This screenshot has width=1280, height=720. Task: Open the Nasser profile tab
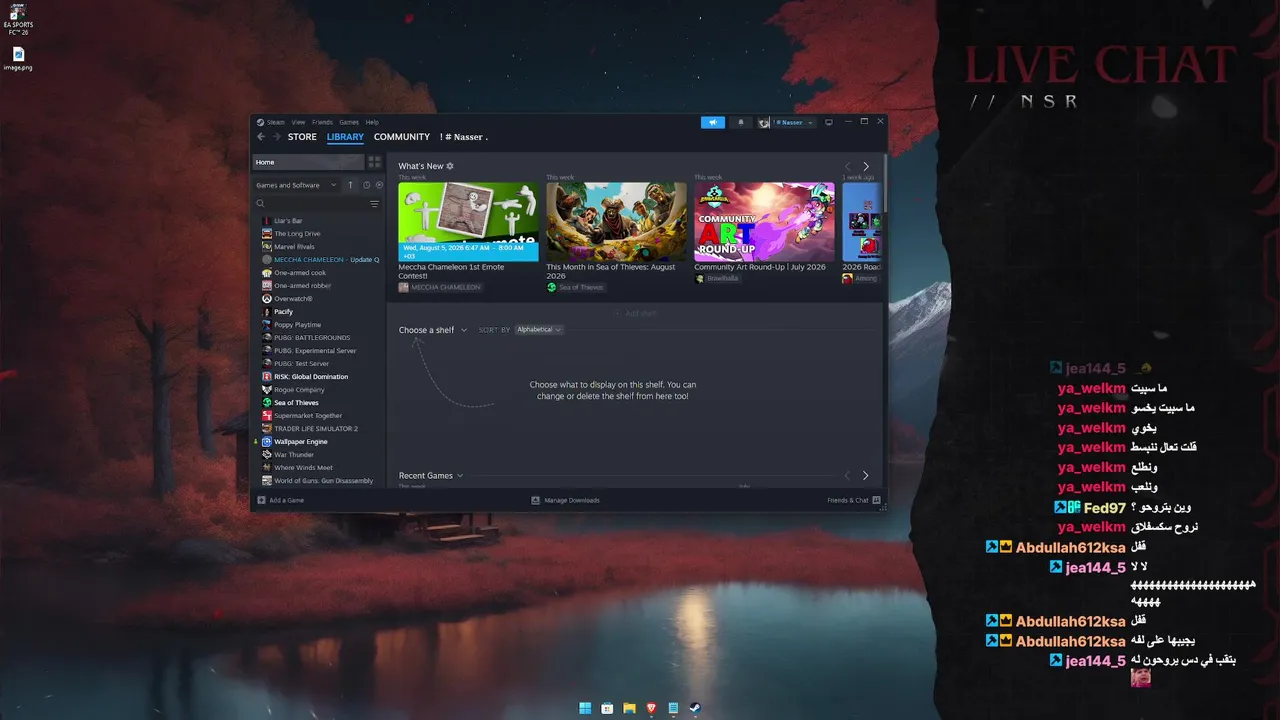[464, 137]
